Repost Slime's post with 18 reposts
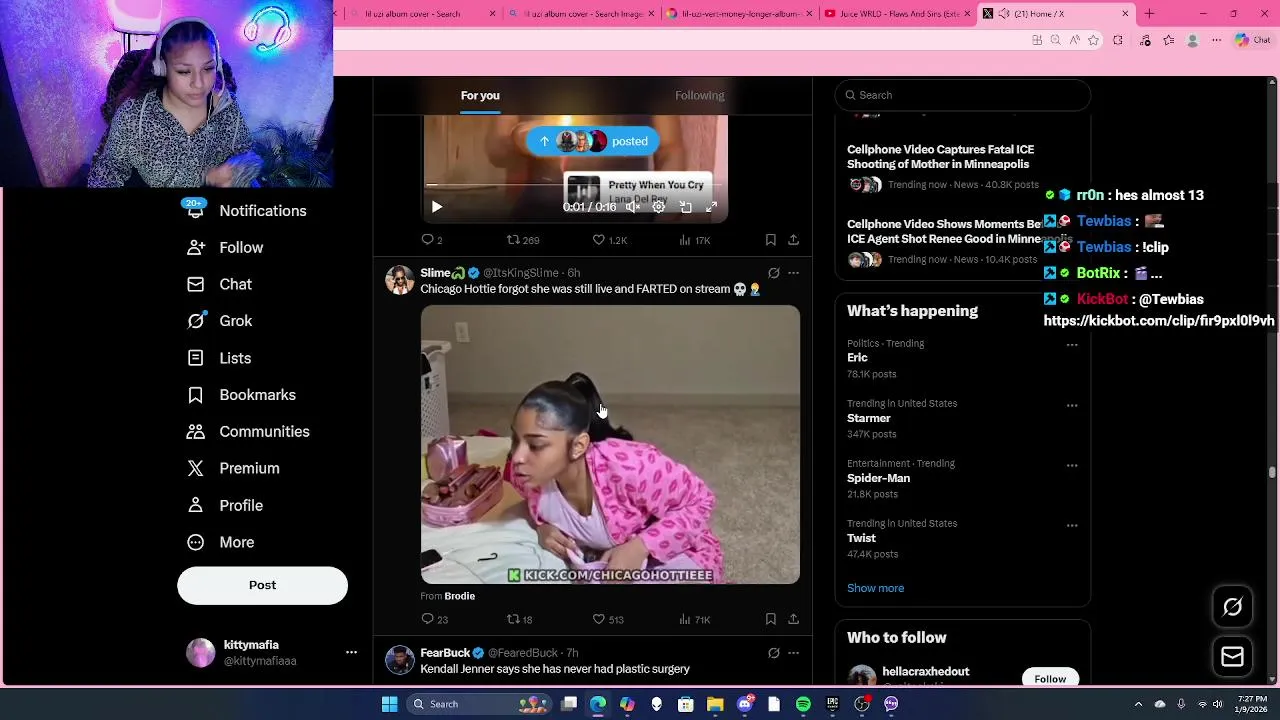1280x720 pixels. (519, 620)
